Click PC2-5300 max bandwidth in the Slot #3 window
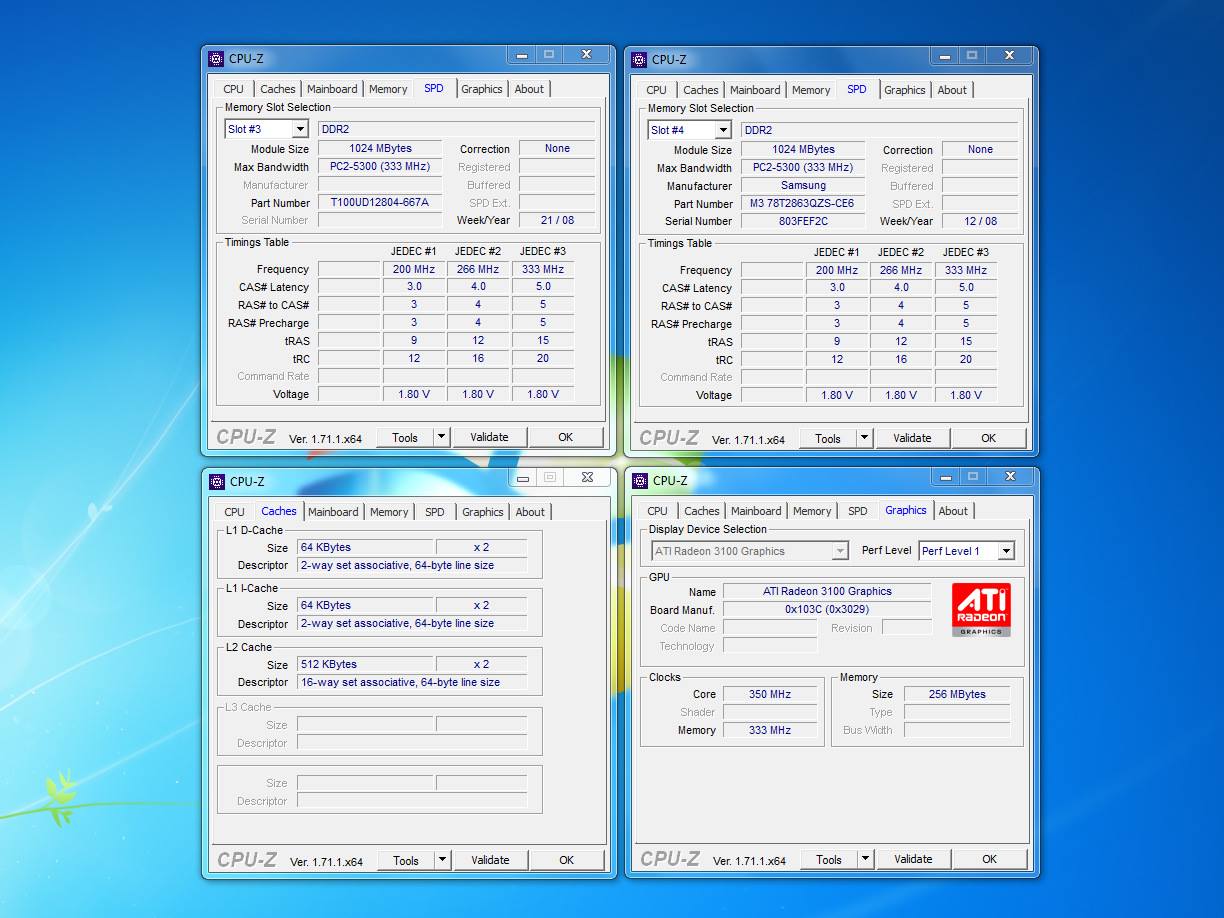 tap(380, 166)
